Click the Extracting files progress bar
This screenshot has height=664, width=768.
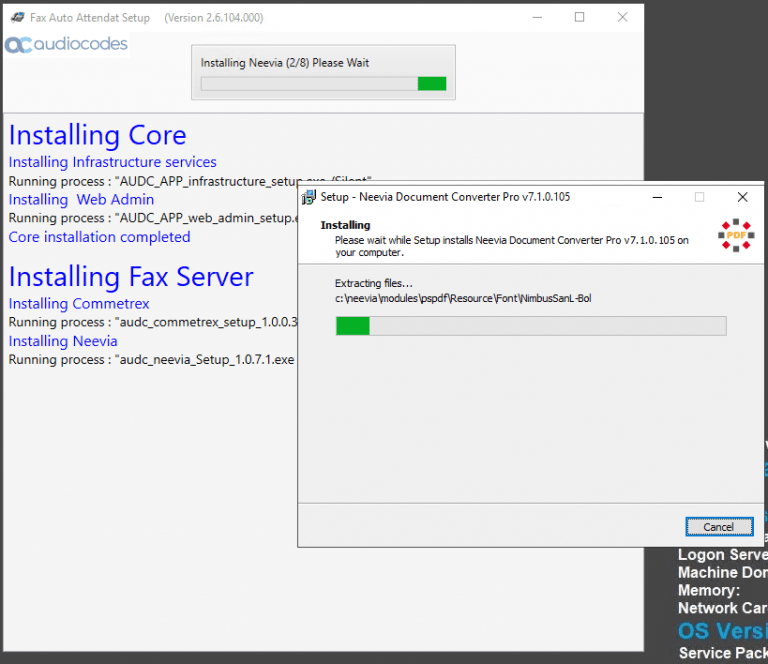(530, 326)
